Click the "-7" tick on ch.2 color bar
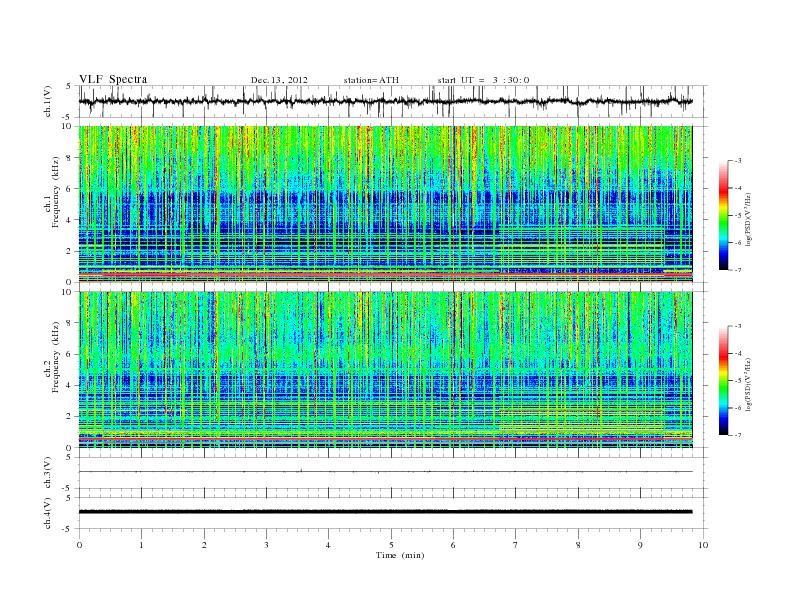This screenshot has height=612, width=792. tap(738, 435)
